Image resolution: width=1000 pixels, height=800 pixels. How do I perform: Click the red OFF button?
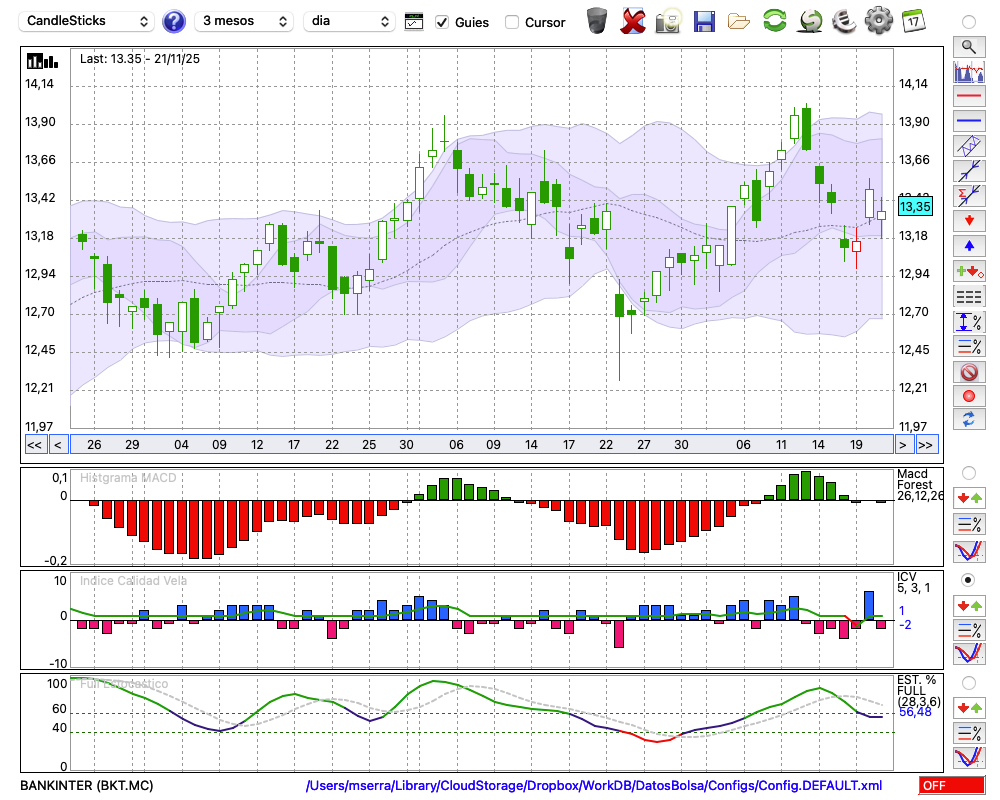(x=950, y=786)
